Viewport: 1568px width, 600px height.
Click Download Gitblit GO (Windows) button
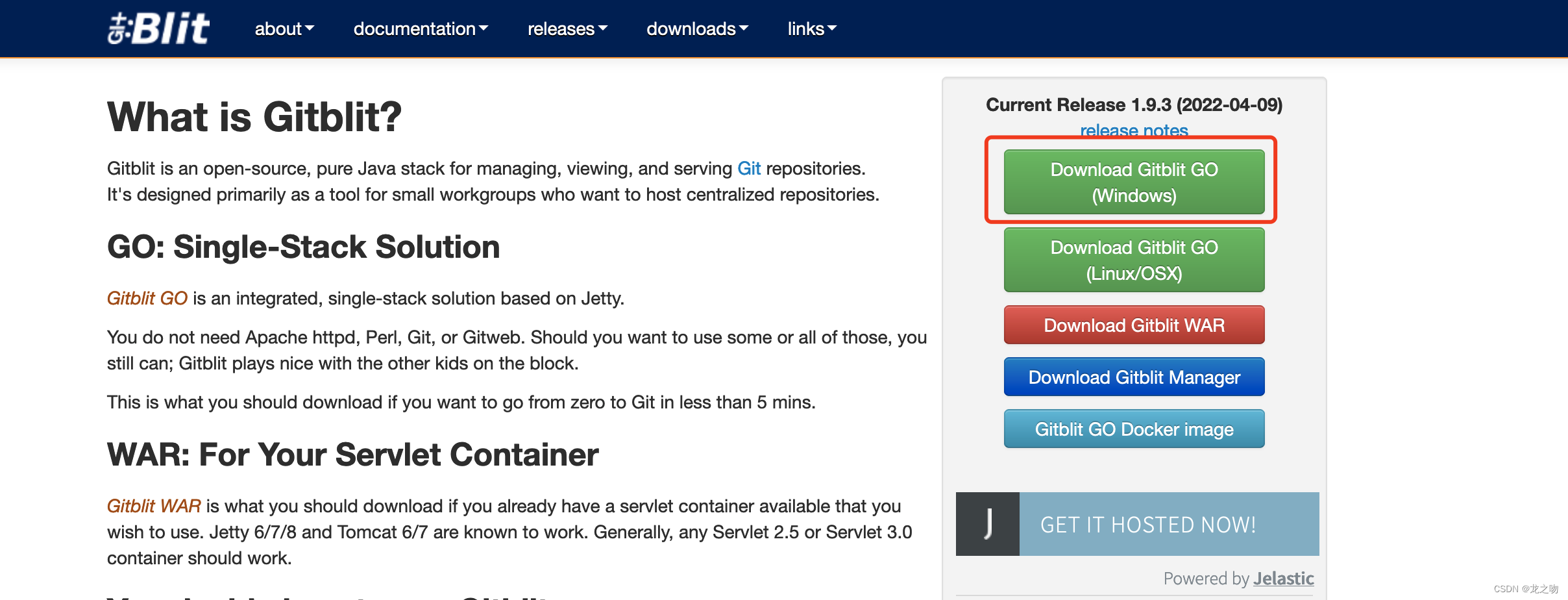pyautogui.click(x=1133, y=182)
